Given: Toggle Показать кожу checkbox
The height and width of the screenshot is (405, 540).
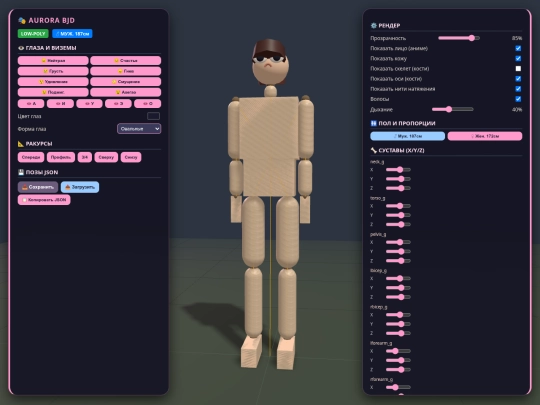Looking at the screenshot, I should (x=518, y=59).
